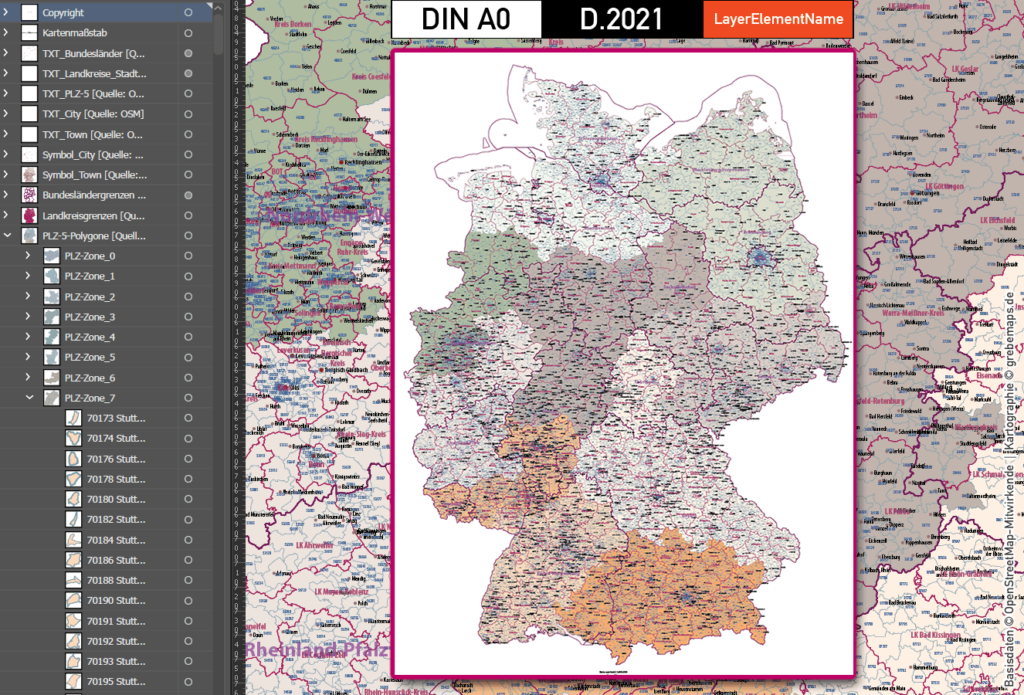Click the PLZ-5-Polygone group thumbnail
Screen dimensions: 1024x695
28,235
